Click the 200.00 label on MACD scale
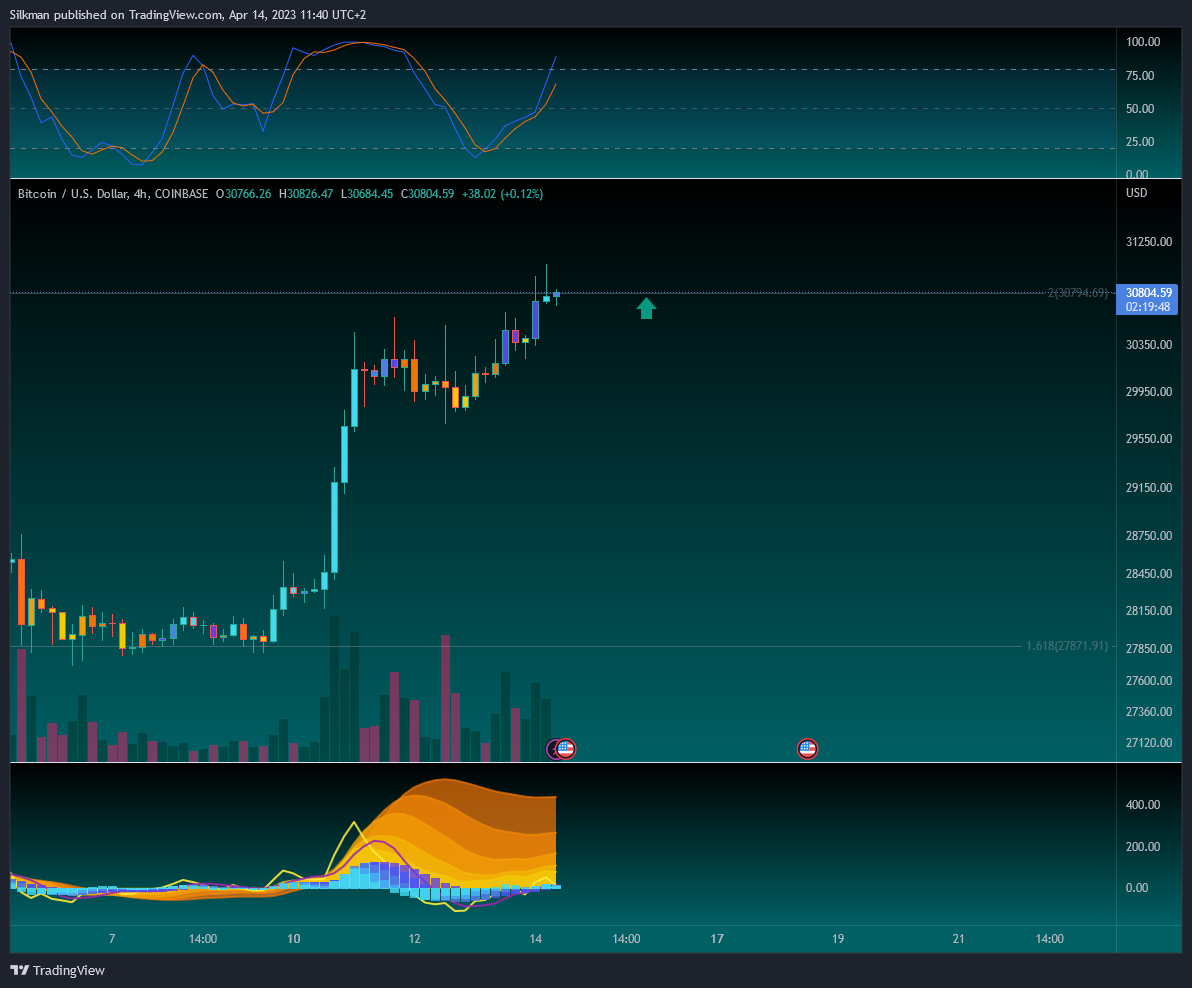 (1143, 847)
